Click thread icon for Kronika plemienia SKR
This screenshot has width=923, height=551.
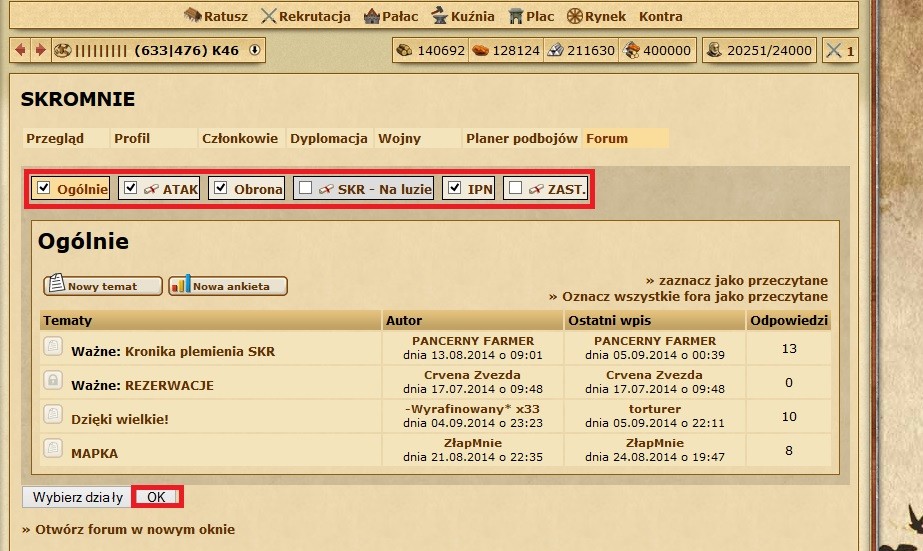coord(53,346)
